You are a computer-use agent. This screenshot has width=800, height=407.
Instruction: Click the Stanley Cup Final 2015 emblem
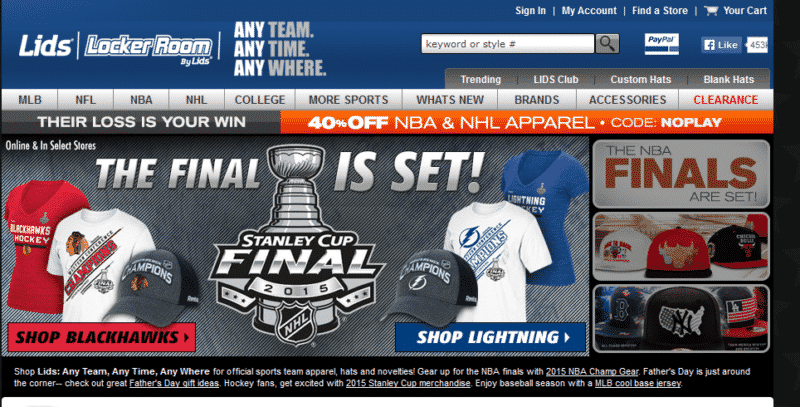[x=298, y=245]
